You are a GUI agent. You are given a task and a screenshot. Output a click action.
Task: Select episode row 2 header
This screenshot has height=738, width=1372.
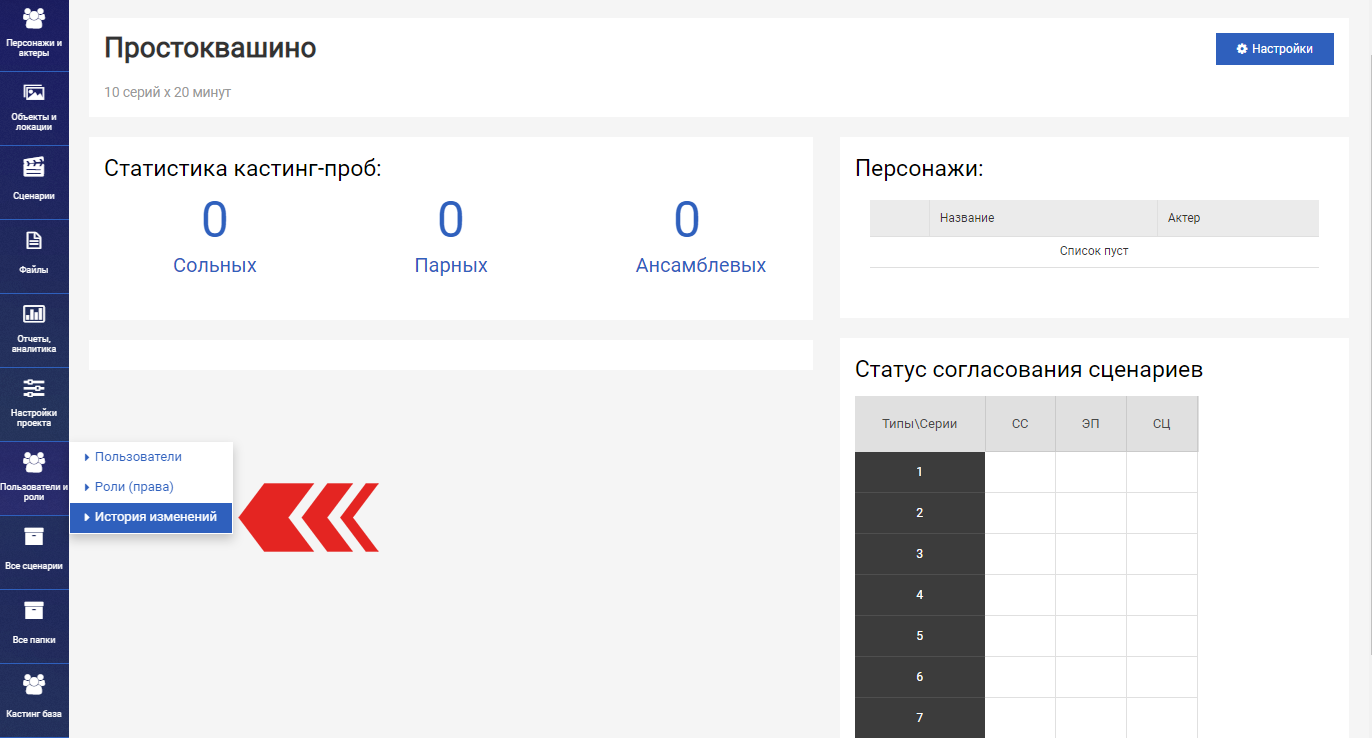point(920,513)
